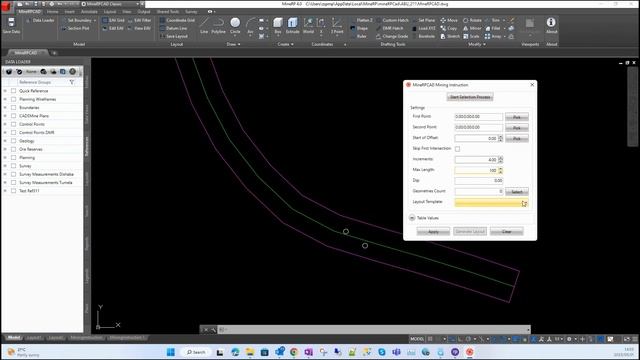Open the Layout Template dropdown

[524, 203]
